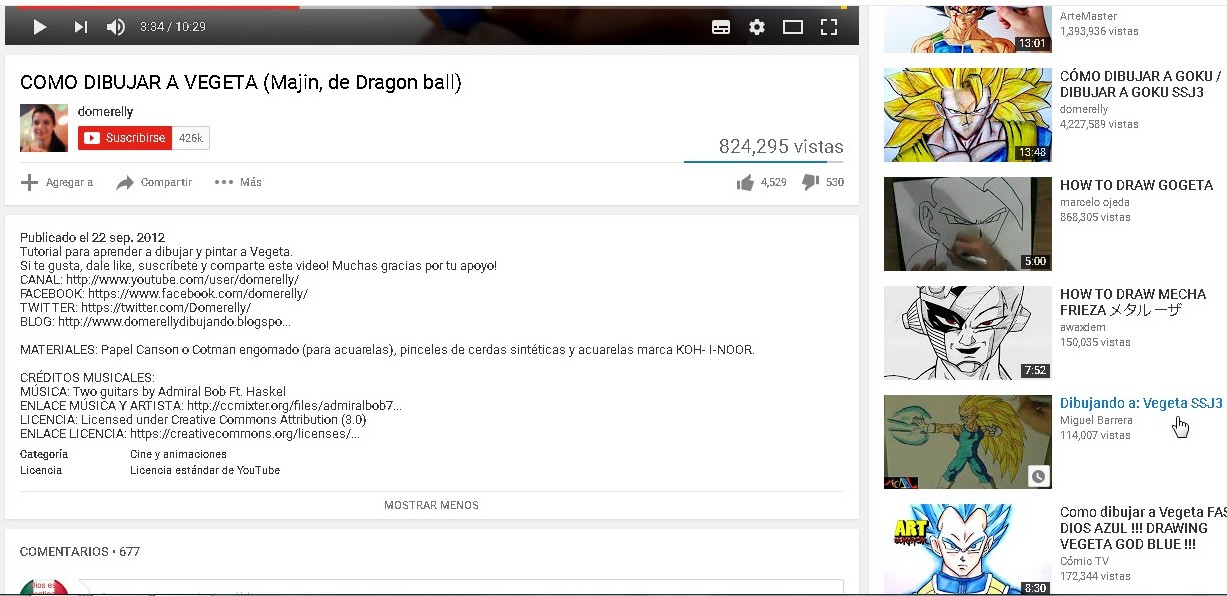The width and height of the screenshot is (1227, 596).
Task: Open the Cómic TV channel name
Action: [x=1084, y=561]
